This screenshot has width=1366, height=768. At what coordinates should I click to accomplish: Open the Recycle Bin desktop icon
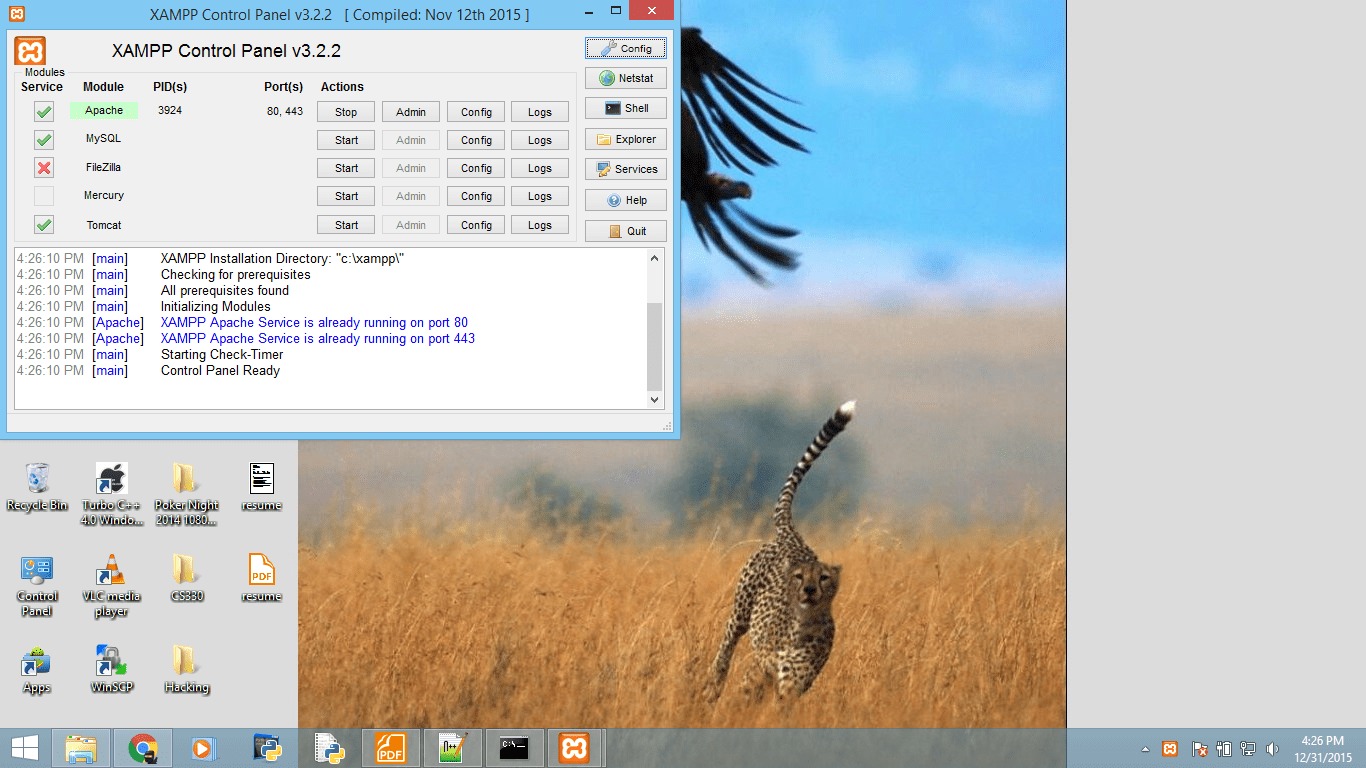pyautogui.click(x=37, y=487)
